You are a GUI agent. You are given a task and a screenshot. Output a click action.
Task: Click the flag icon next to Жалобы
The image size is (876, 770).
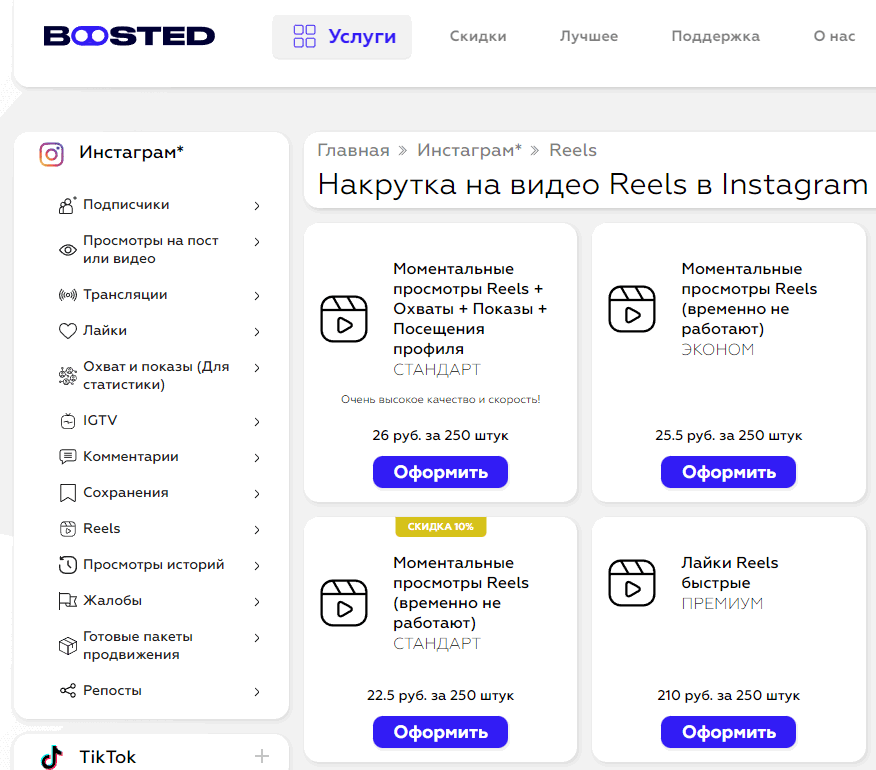[67, 601]
